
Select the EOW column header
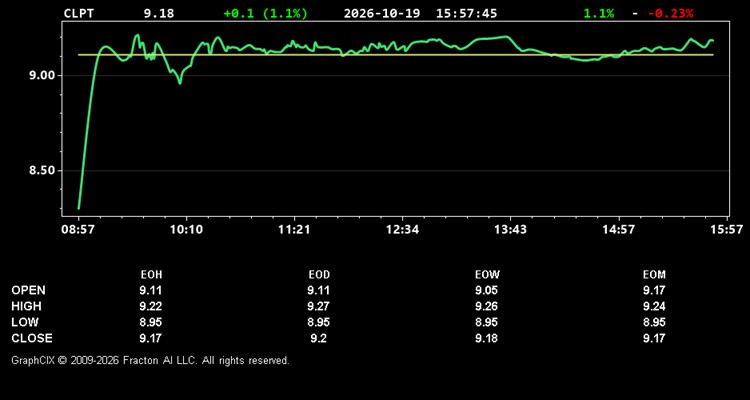[x=487, y=275]
